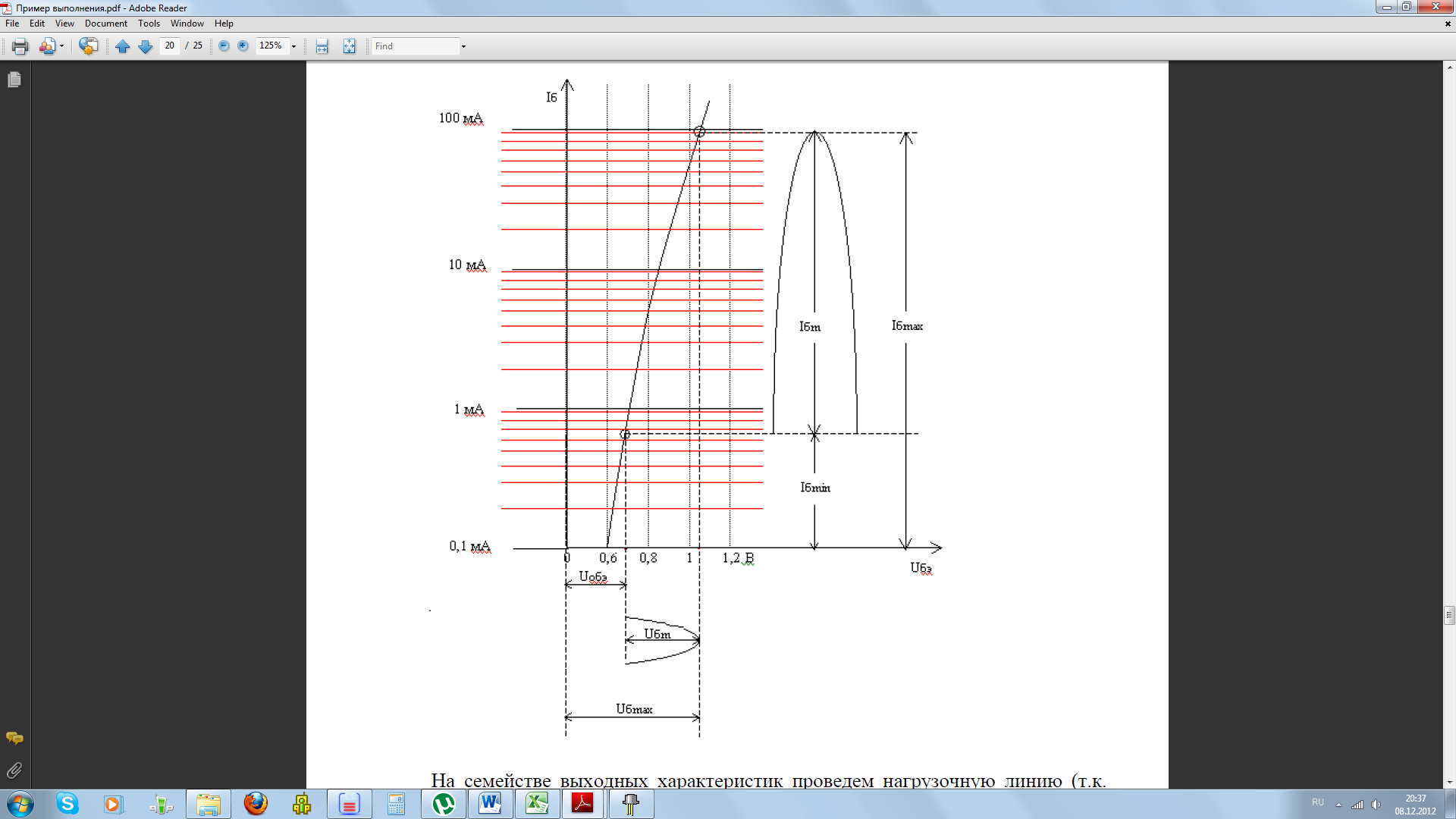Open the Document menu
The image size is (1456, 819).
(105, 24)
